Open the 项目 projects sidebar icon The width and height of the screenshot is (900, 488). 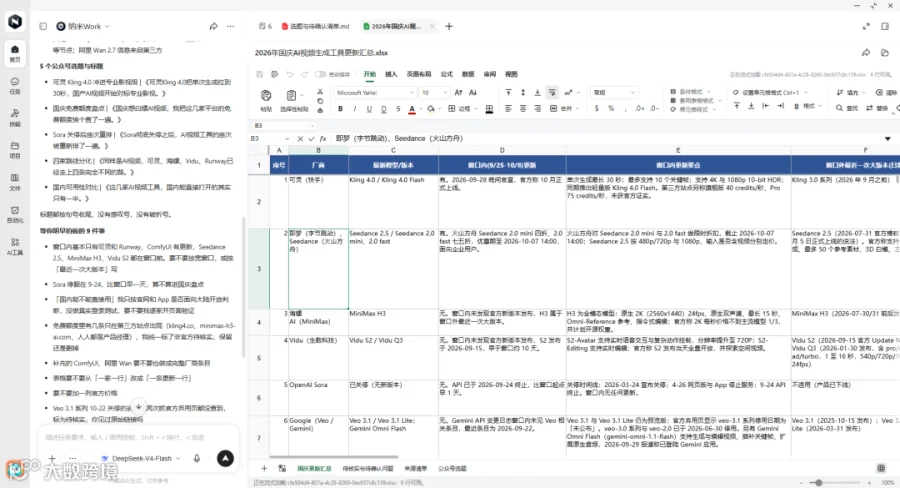coord(15,150)
